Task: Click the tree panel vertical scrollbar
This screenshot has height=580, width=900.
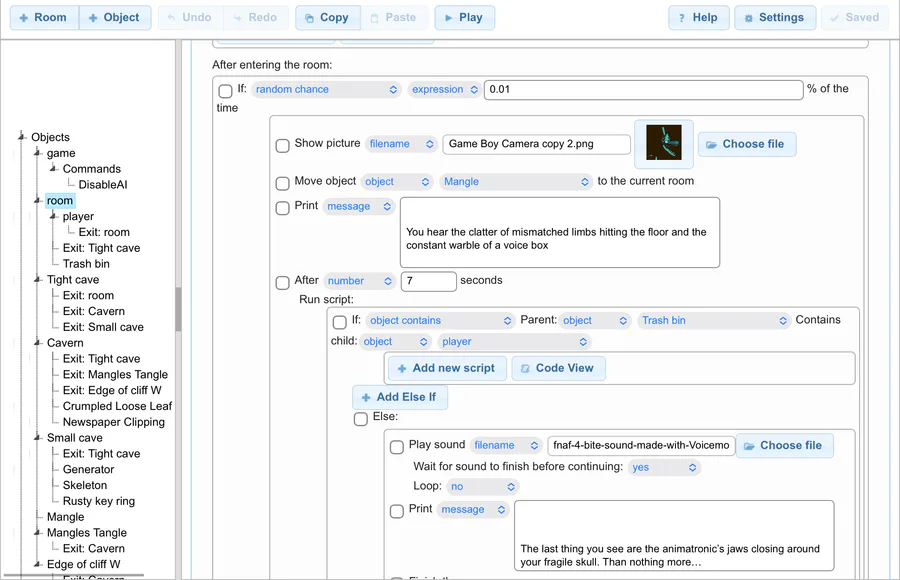Action: 179,309
